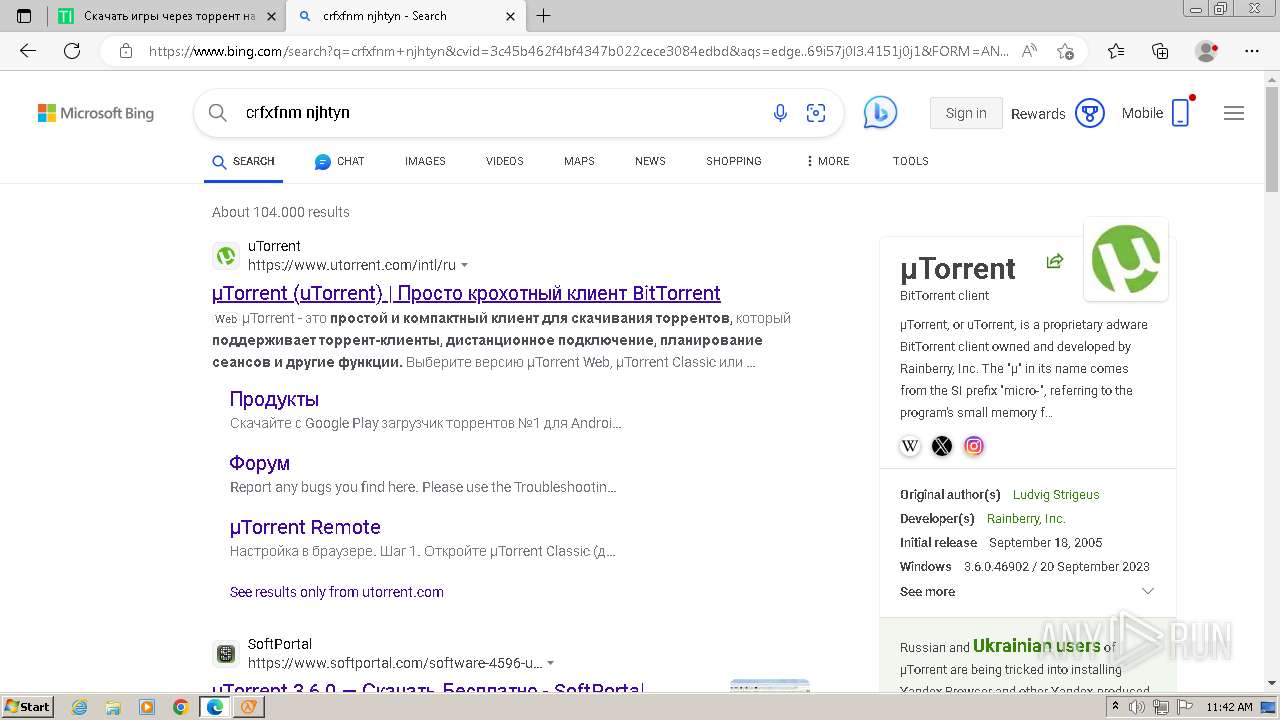
Task: Open the Rainberry, Inc. developer link
Action: point(1026,519)
